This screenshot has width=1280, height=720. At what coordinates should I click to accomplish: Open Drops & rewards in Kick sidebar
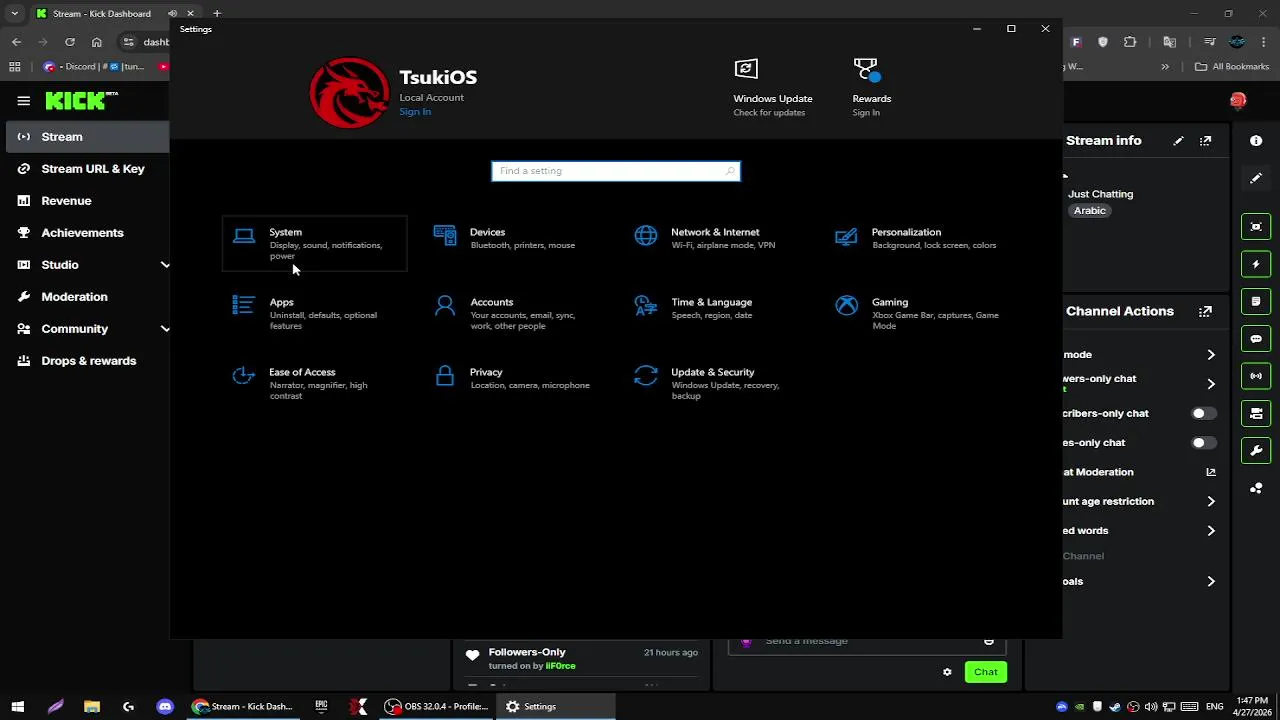[87, 361]
